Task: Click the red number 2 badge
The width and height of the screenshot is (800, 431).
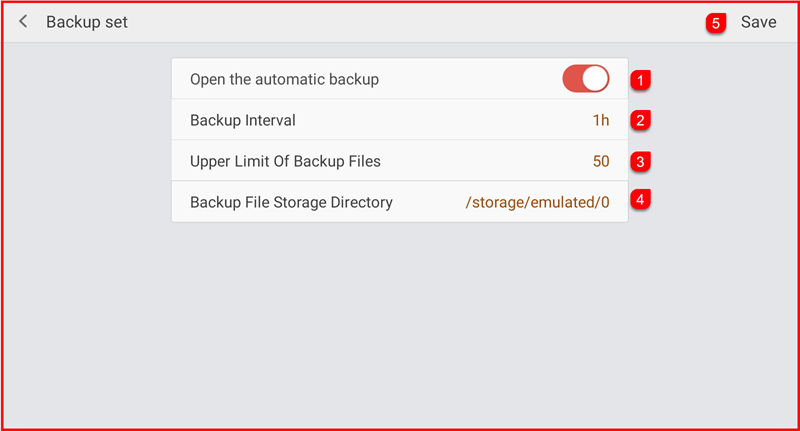Action: pyautogui.click(x=641, y=120)
